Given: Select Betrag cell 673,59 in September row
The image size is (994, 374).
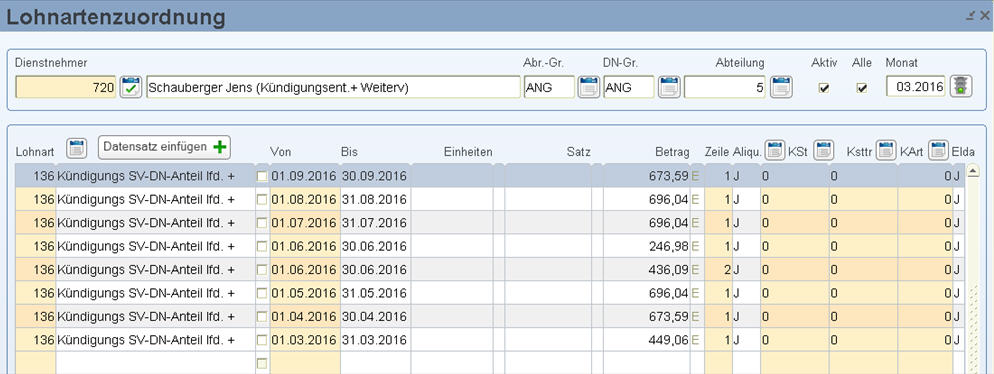Looking at the screenshot, I should (x=647, y=176).
